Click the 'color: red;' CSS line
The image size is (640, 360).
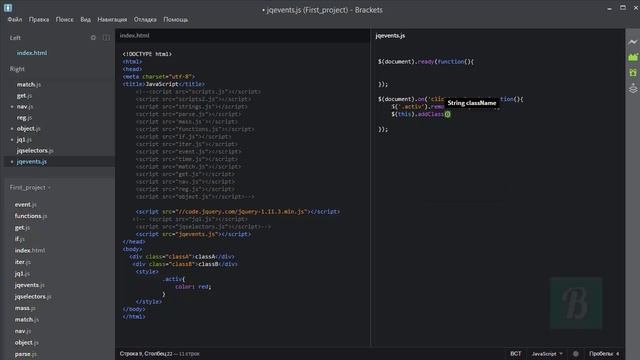point(193,287)
